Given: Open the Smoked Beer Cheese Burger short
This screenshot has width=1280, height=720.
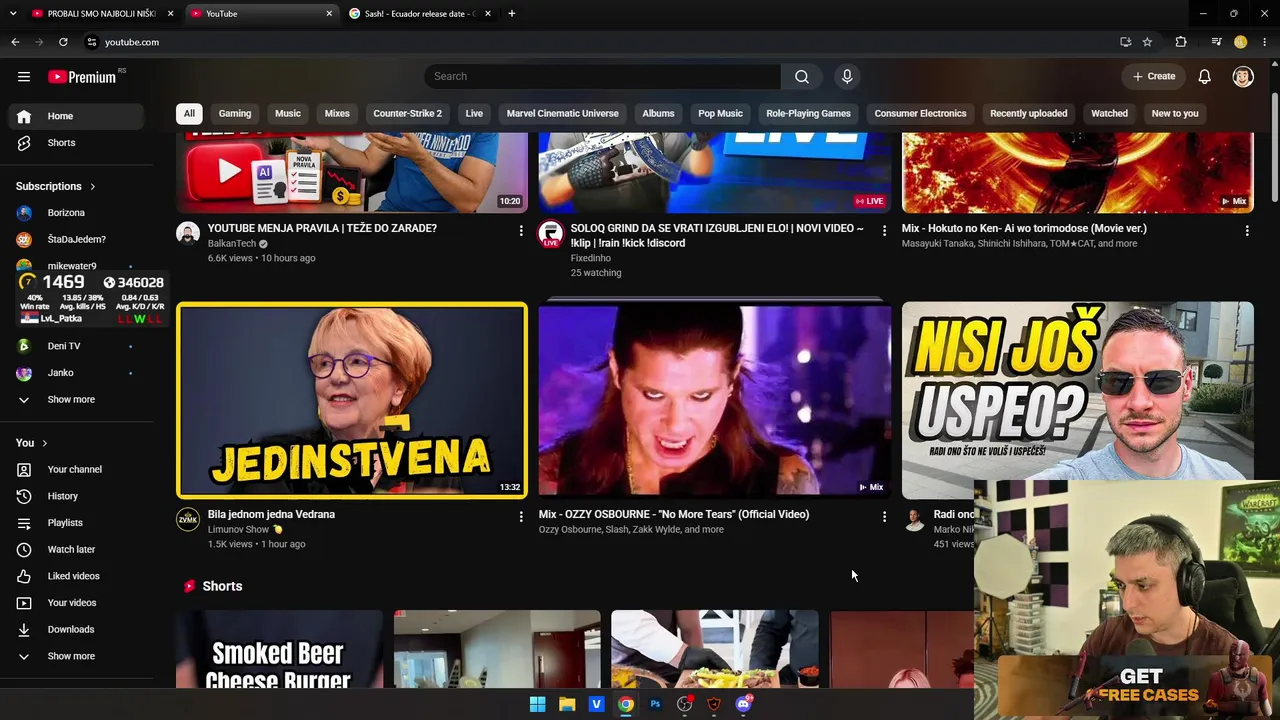Looking at the screenshot, I should (279, 650).
